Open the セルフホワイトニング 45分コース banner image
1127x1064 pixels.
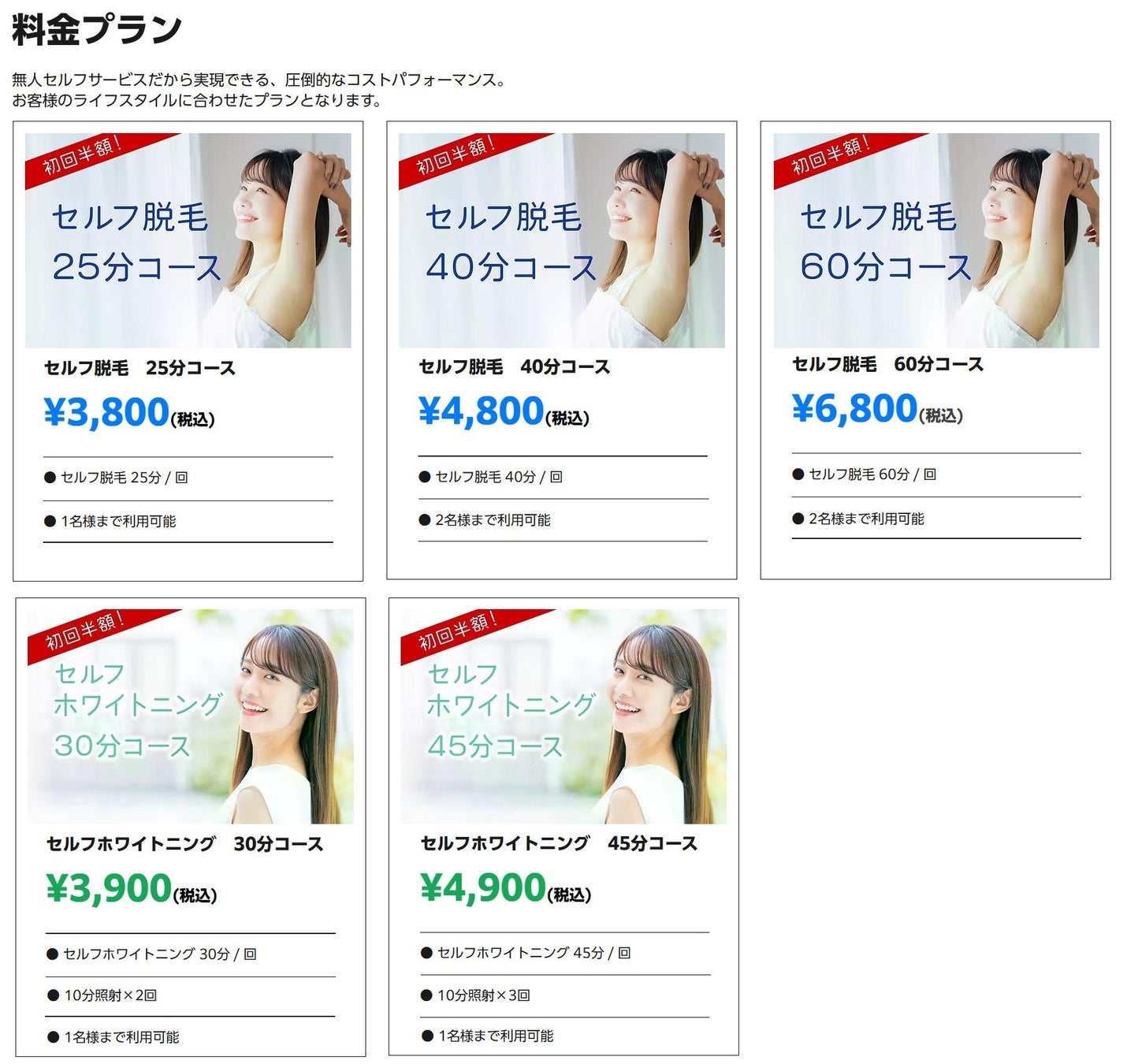[x=563, y=716]
